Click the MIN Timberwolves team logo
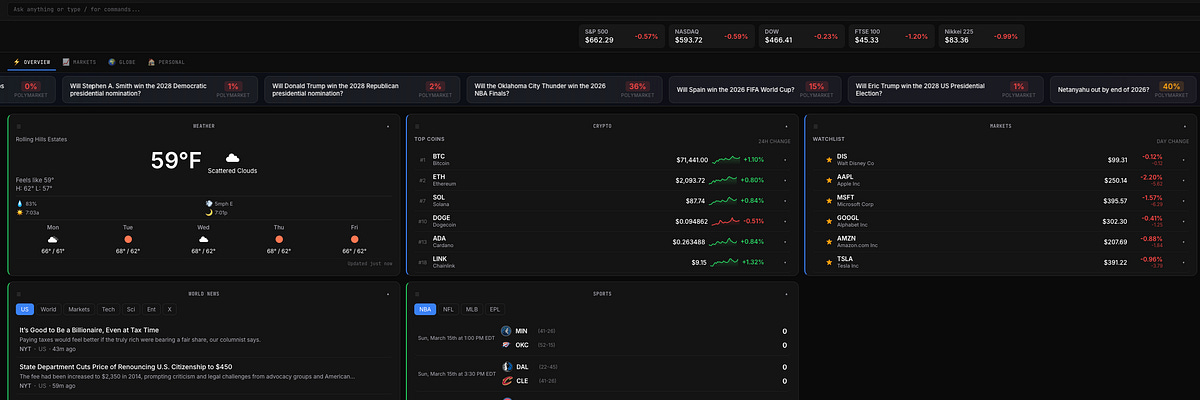 (506, 331)
